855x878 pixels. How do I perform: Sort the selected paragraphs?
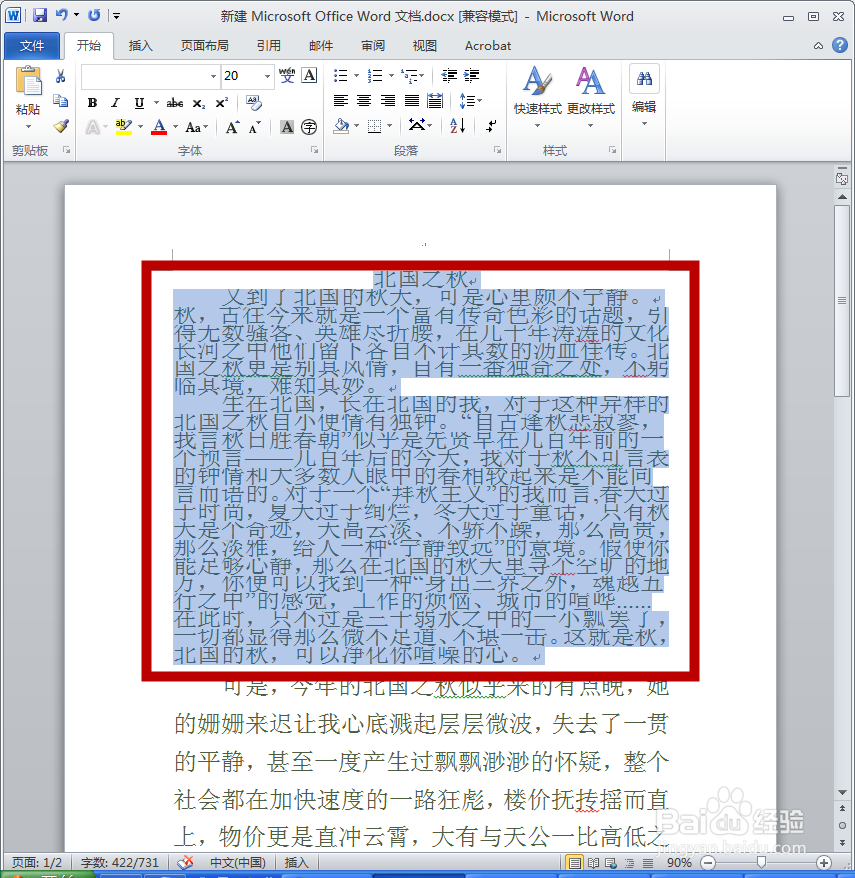tap(455, 126)
